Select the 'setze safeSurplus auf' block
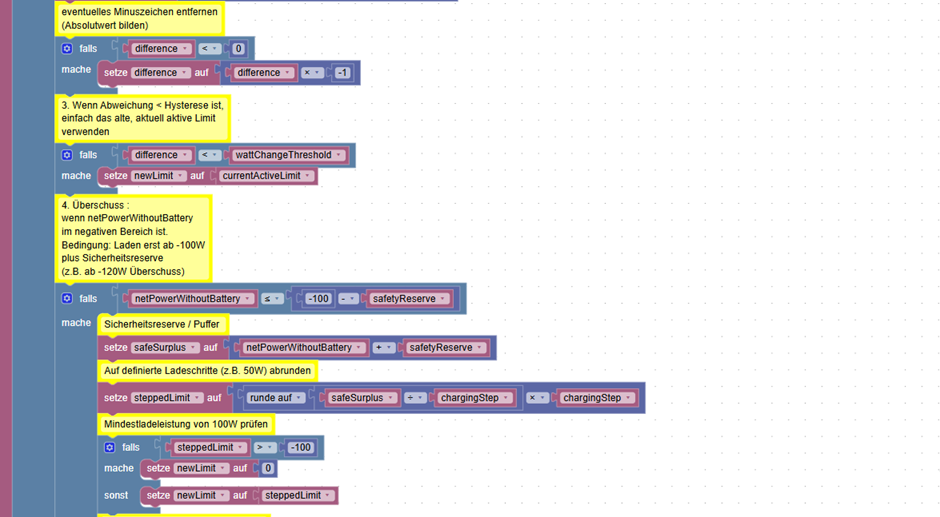This screenshot has width=940, height=517. 160,348
